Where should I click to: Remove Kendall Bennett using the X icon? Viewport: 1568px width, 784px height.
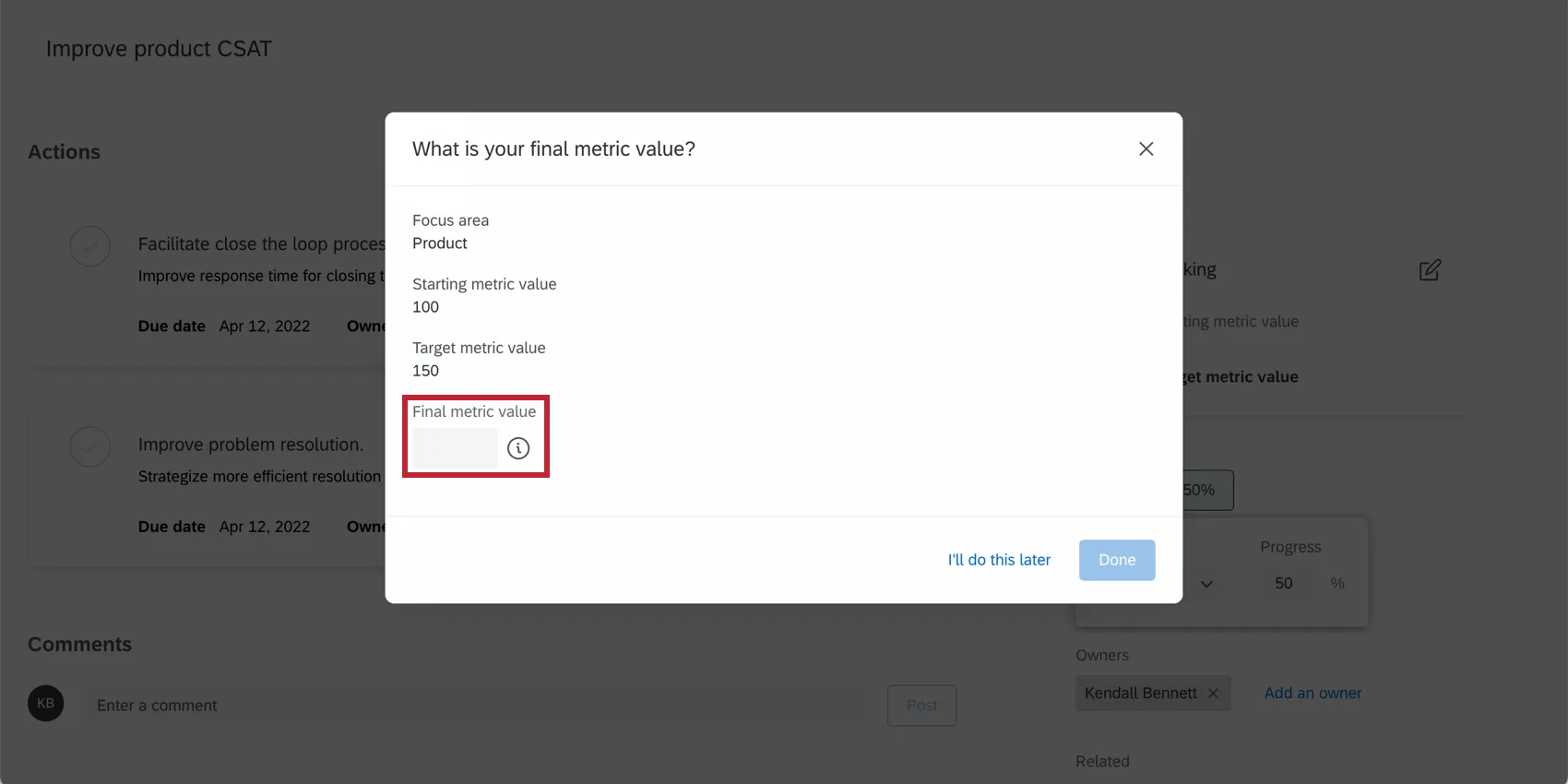1213,693
